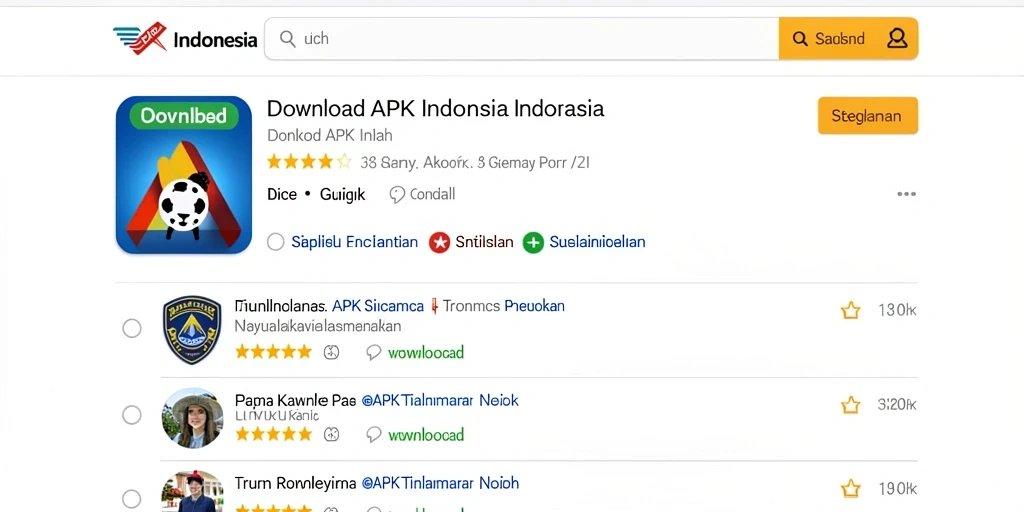Click the red-cap person avatar thumbnail
Viewport: 1024px width, 512px height.
coord(192,491)
